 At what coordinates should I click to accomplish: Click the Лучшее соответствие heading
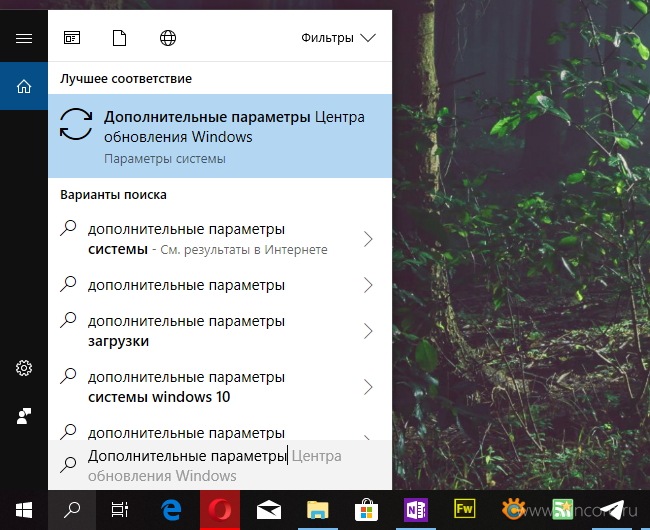point(126,79)
